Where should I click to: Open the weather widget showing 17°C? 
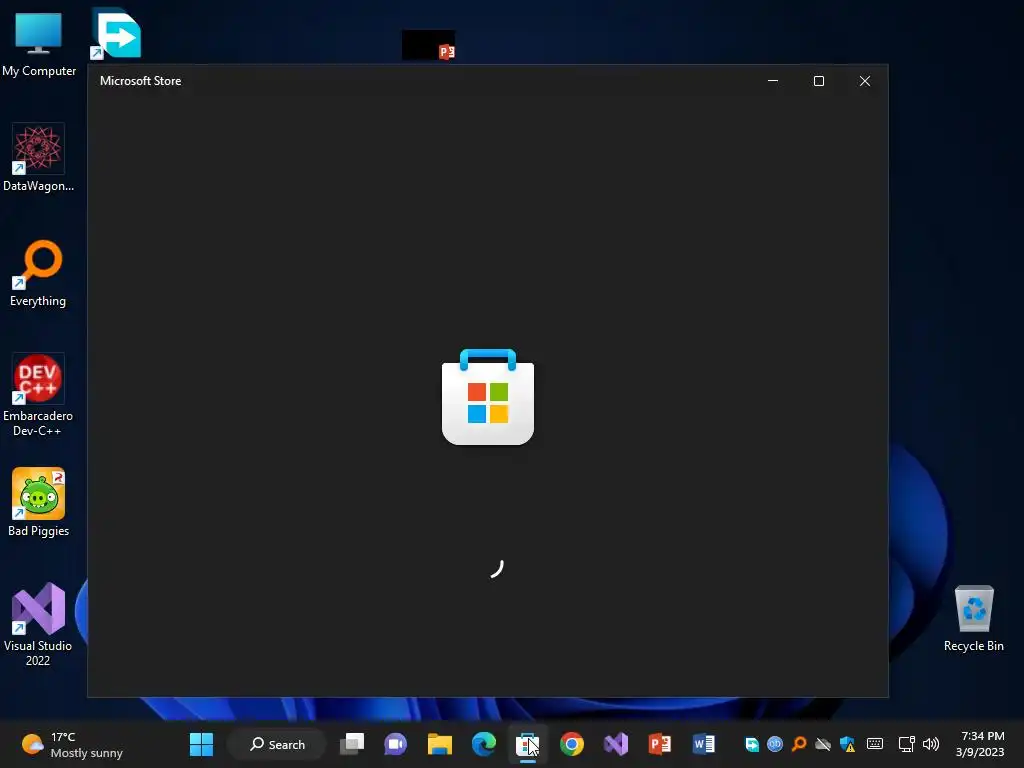(x=72, y=744)
